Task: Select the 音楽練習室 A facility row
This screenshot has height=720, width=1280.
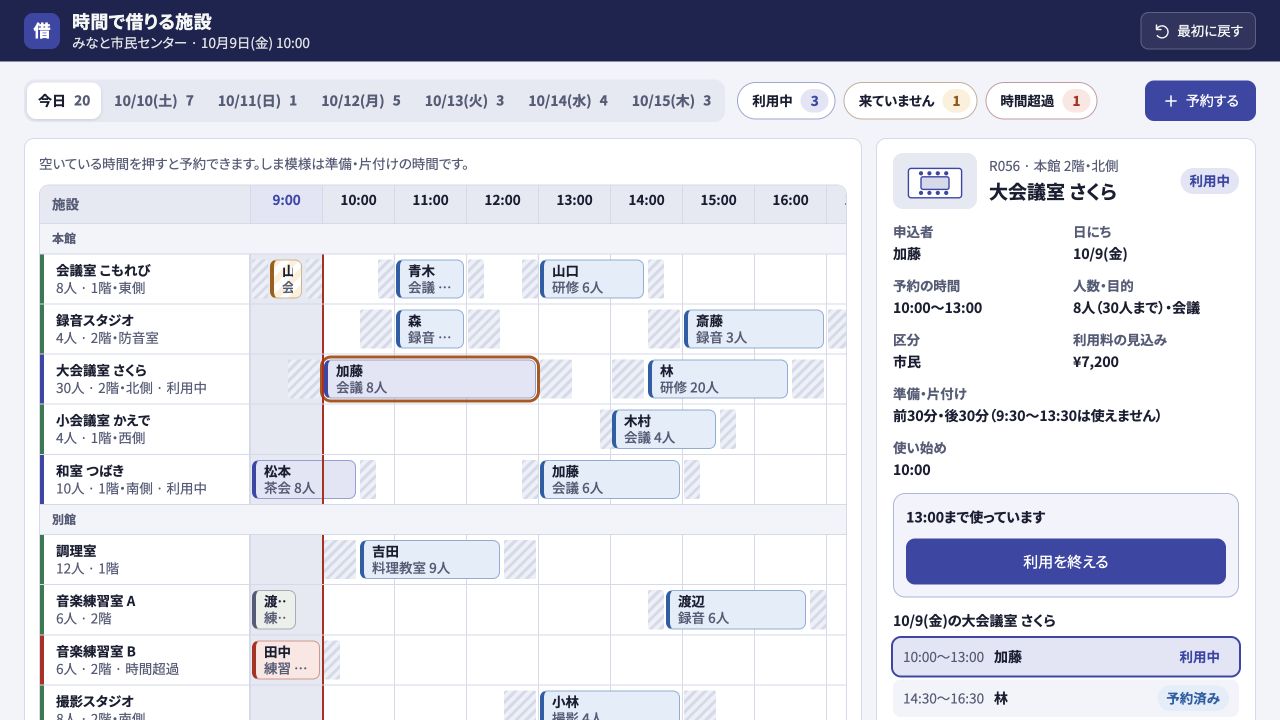Action: pos(145,610)
